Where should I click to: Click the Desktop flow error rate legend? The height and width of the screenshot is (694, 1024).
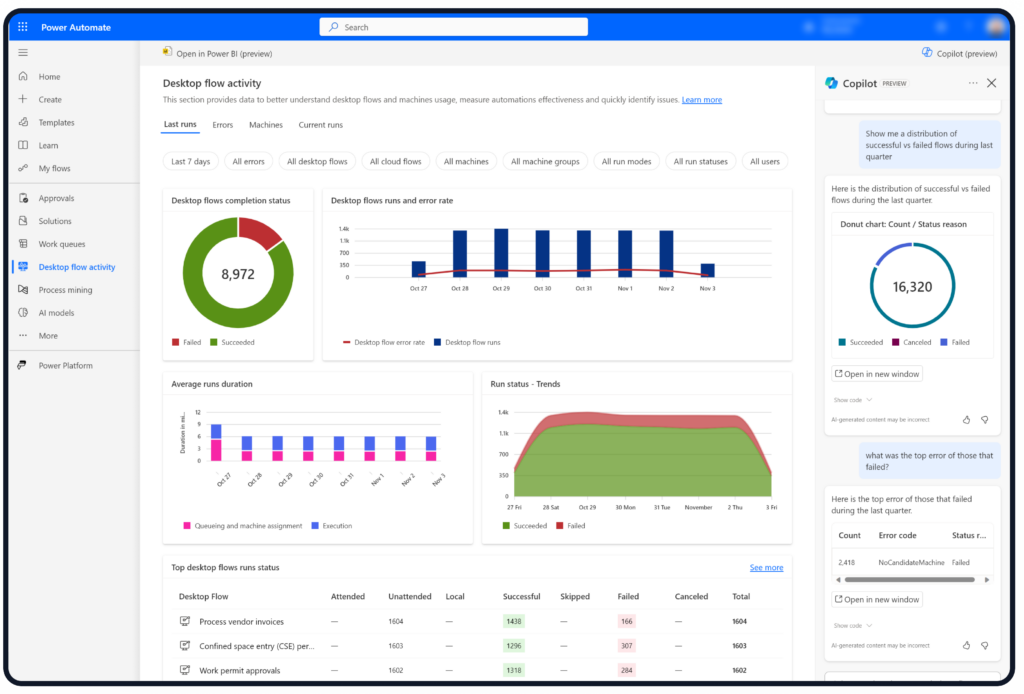[383, 342]
